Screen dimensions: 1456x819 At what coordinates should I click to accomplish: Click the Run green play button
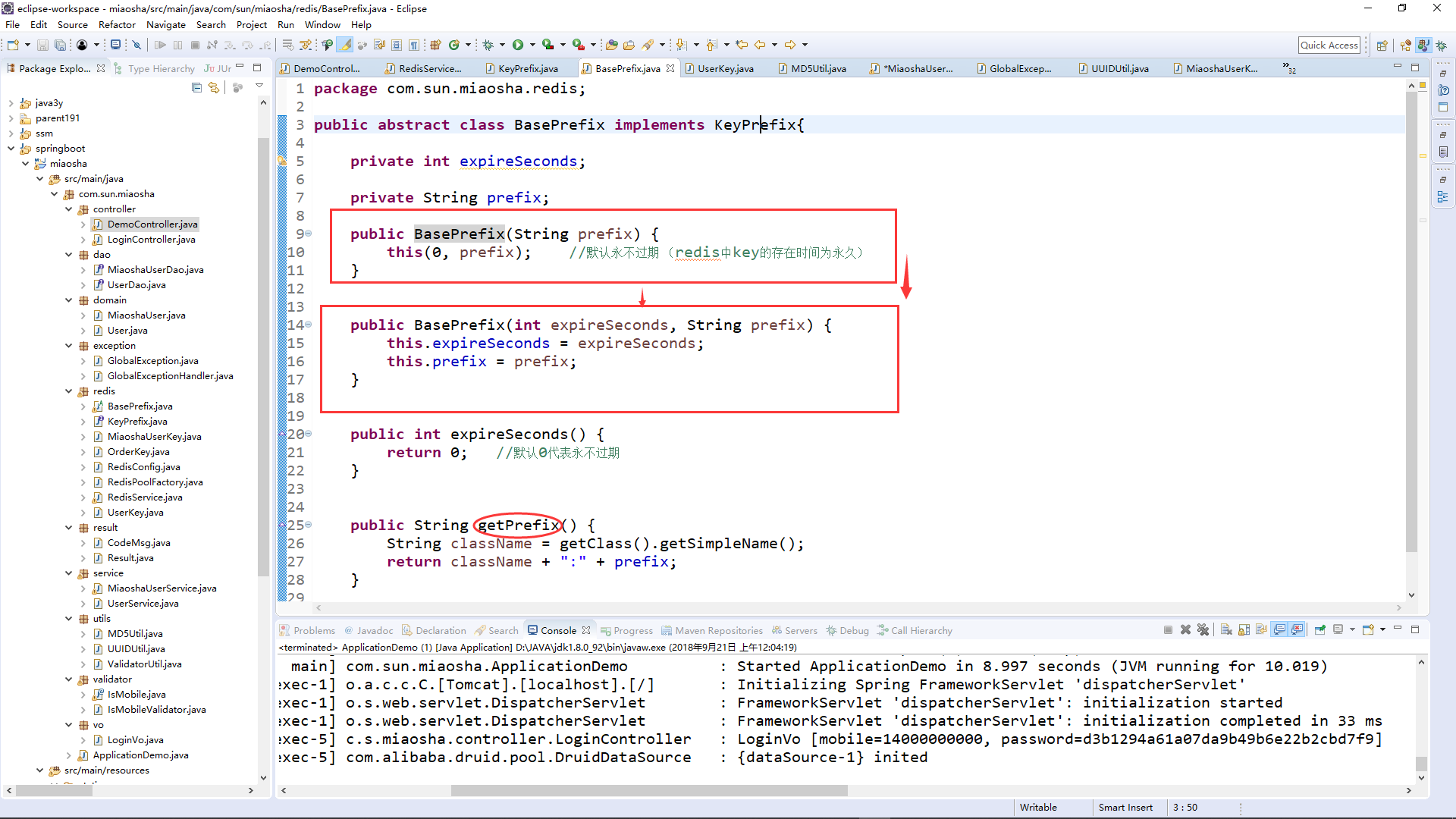[x=518, y=45]
